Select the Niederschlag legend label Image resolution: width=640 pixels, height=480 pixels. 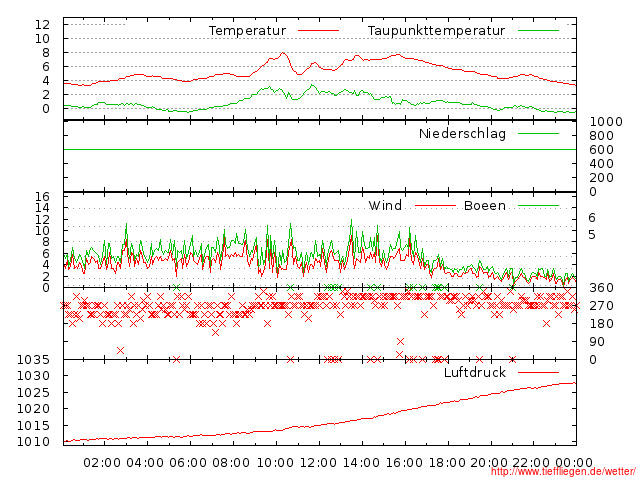tap(462, 133)
